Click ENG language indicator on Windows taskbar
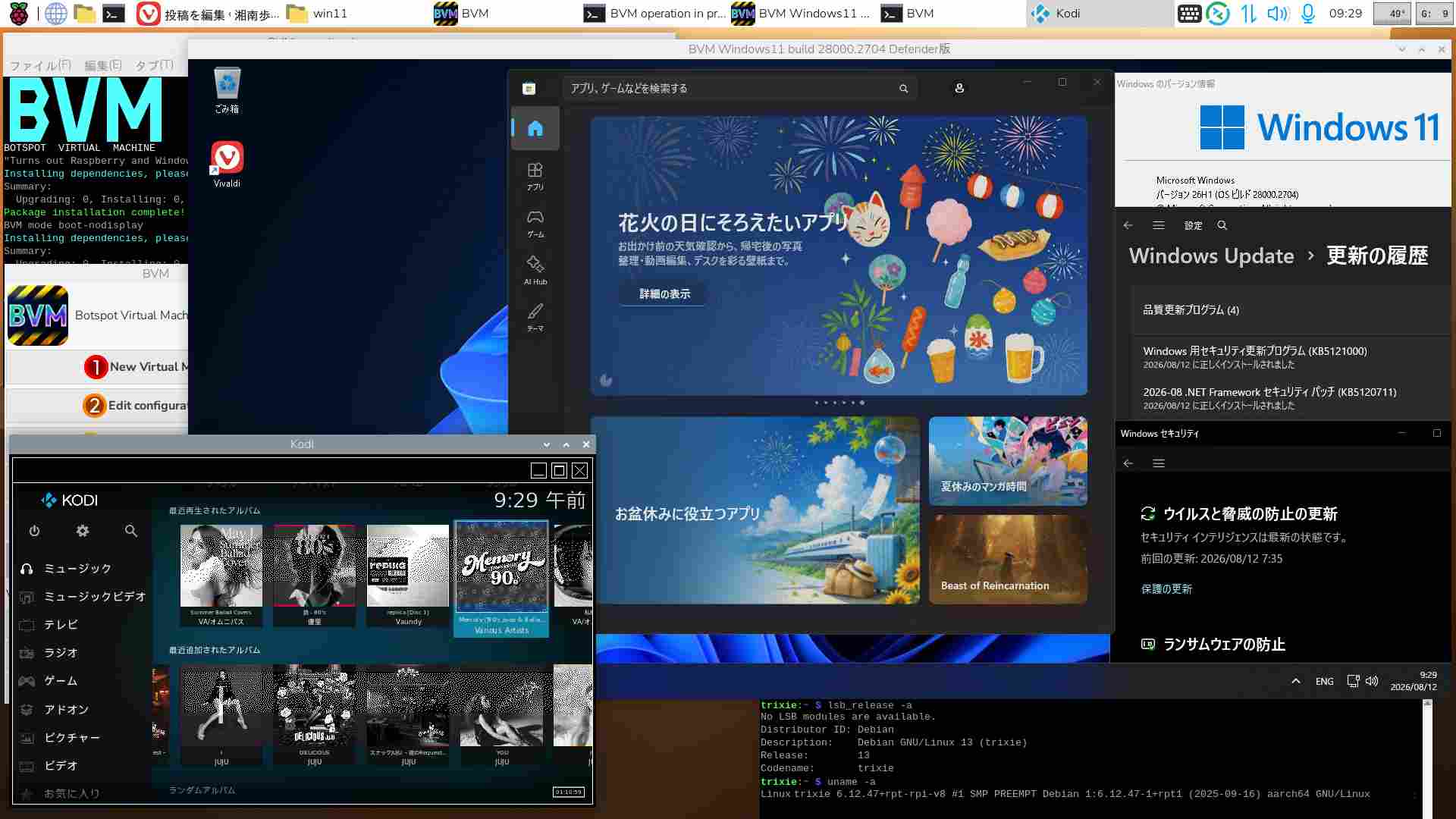The image size is (1456, 819). tap(1324, 682)
